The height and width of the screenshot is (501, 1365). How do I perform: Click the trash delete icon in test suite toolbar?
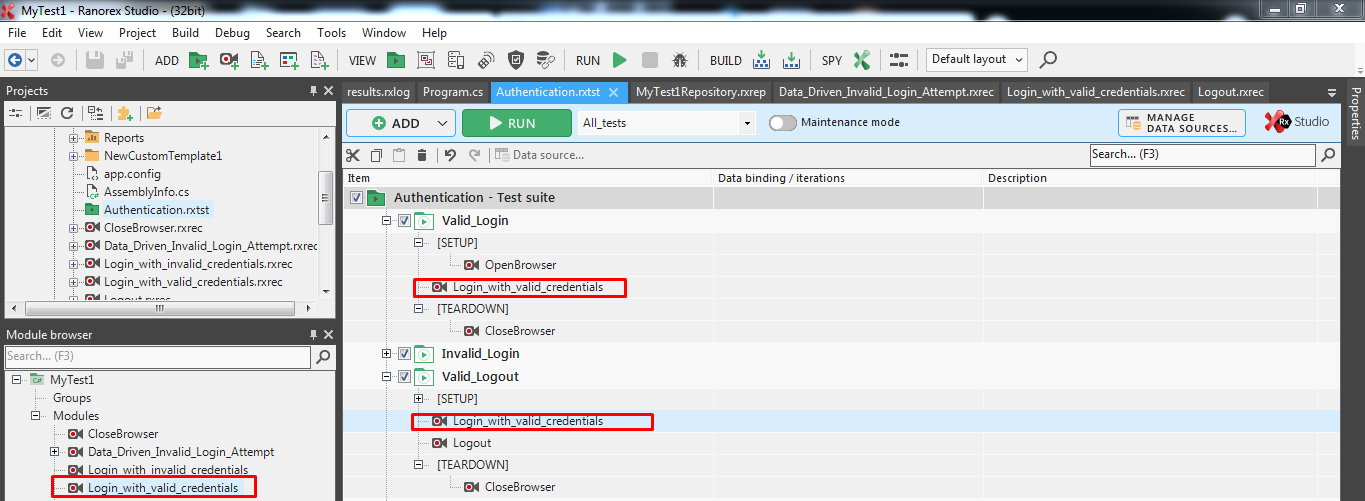pyautogui.click(x=421, y=155)
